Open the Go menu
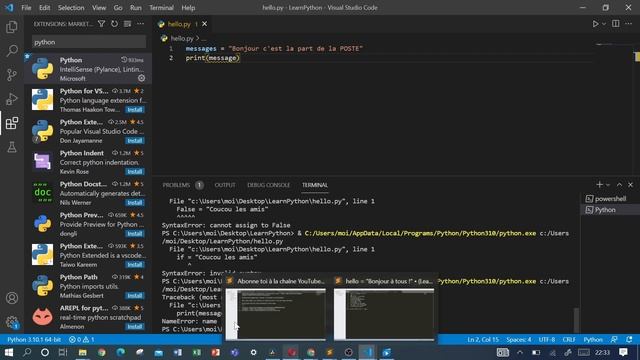Image resolution: width=640 pixels, height=360 pixels. 118,8
